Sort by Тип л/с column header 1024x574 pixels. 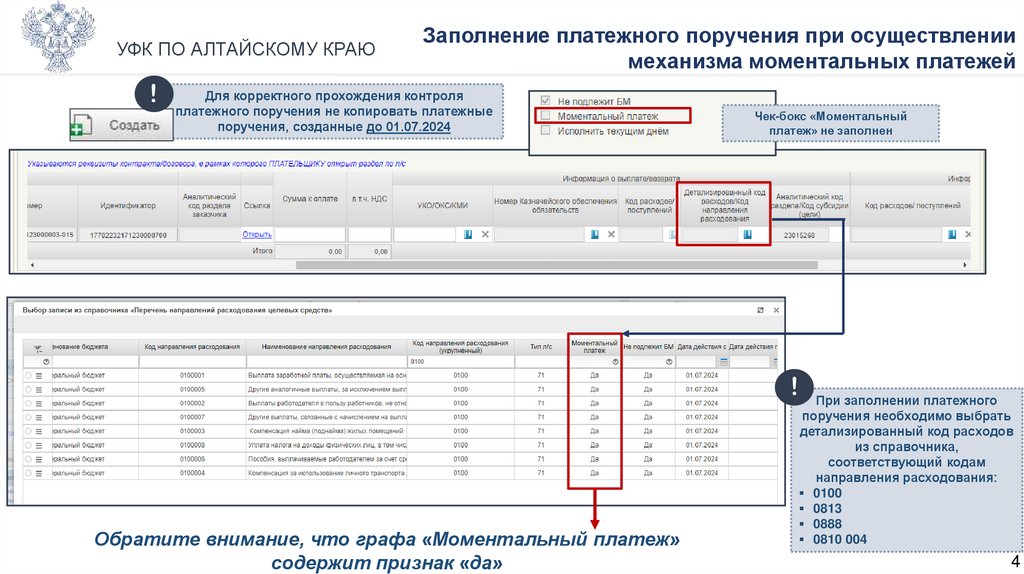coord(541,347)
